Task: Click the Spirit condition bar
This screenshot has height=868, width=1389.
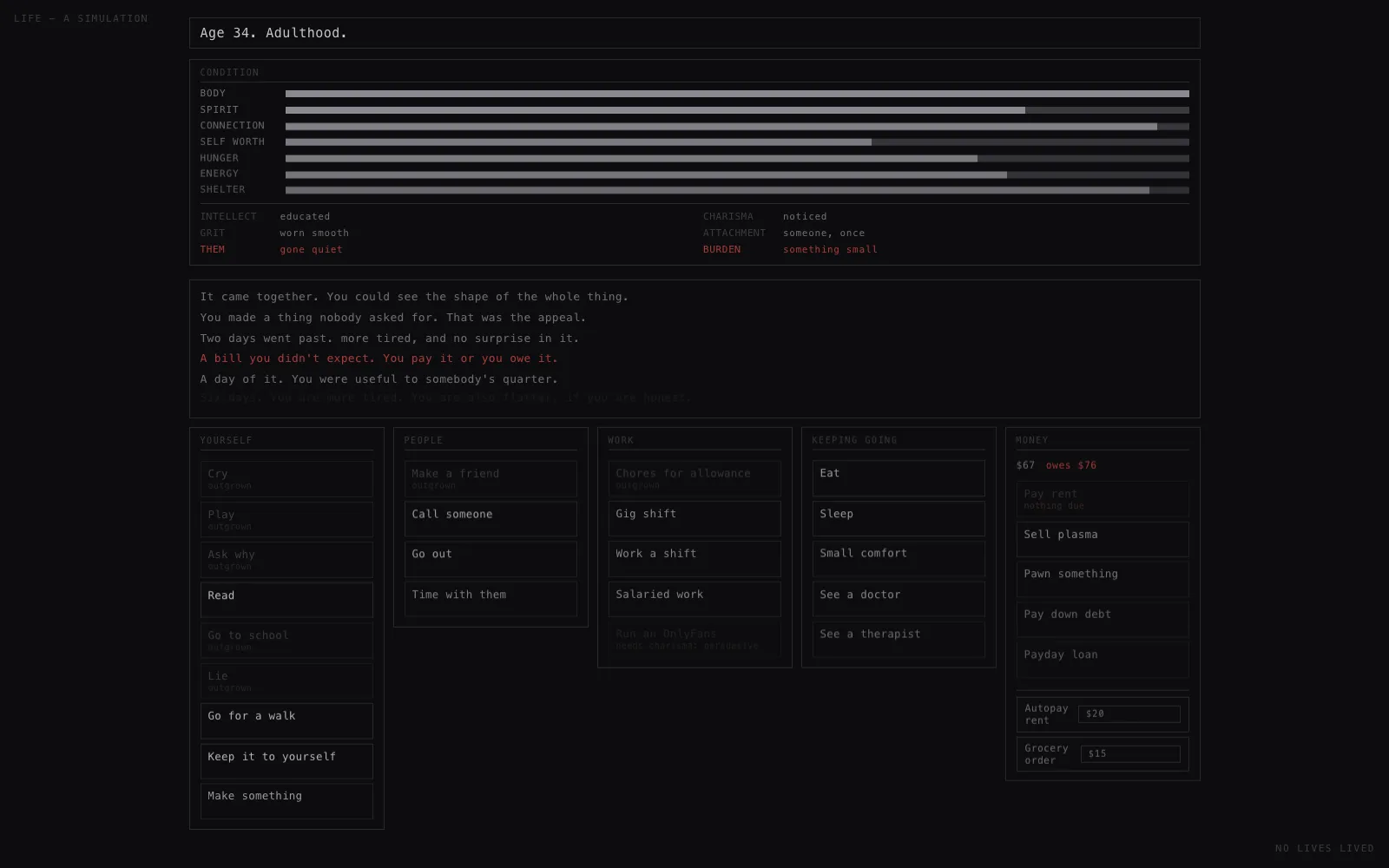Action: (x=737, y=110)
